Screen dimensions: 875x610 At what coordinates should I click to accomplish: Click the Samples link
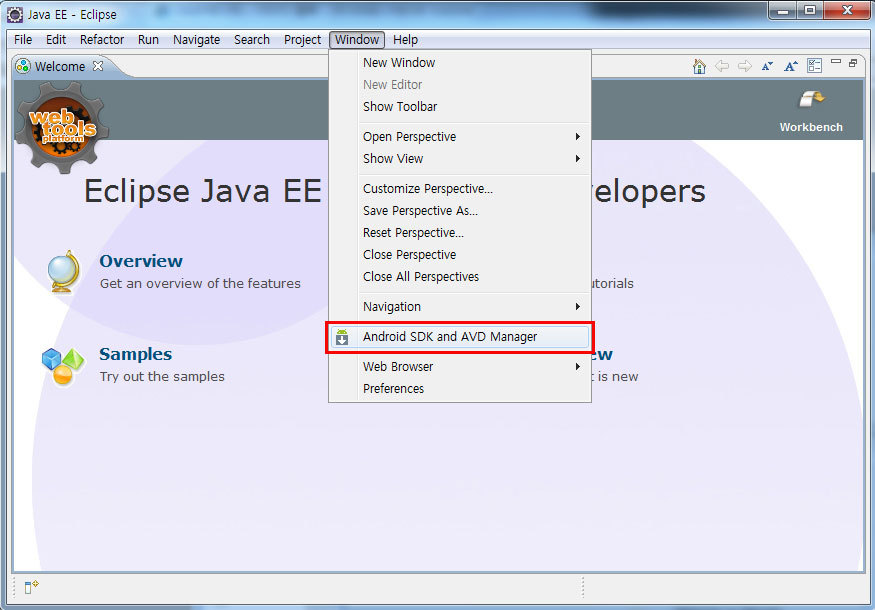(136, 354)
